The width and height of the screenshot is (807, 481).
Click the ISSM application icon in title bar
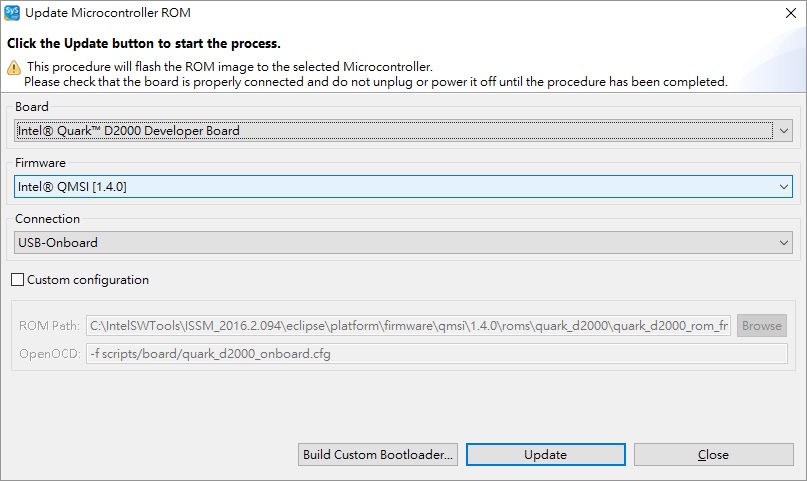(x=12, y=13)
